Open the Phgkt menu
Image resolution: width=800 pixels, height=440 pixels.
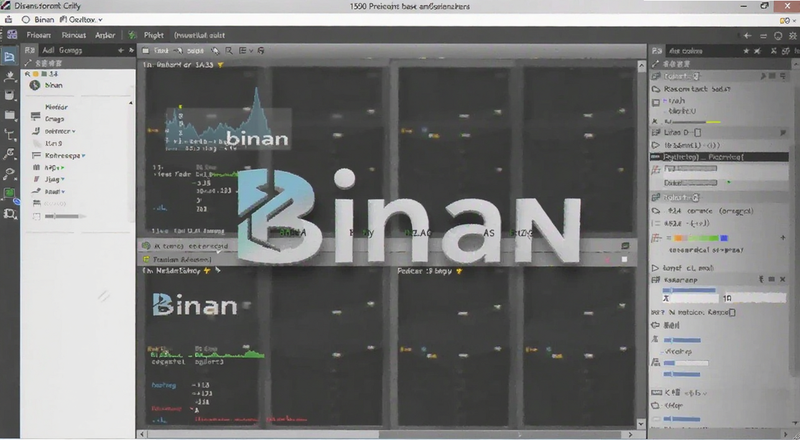click(154, 35)
